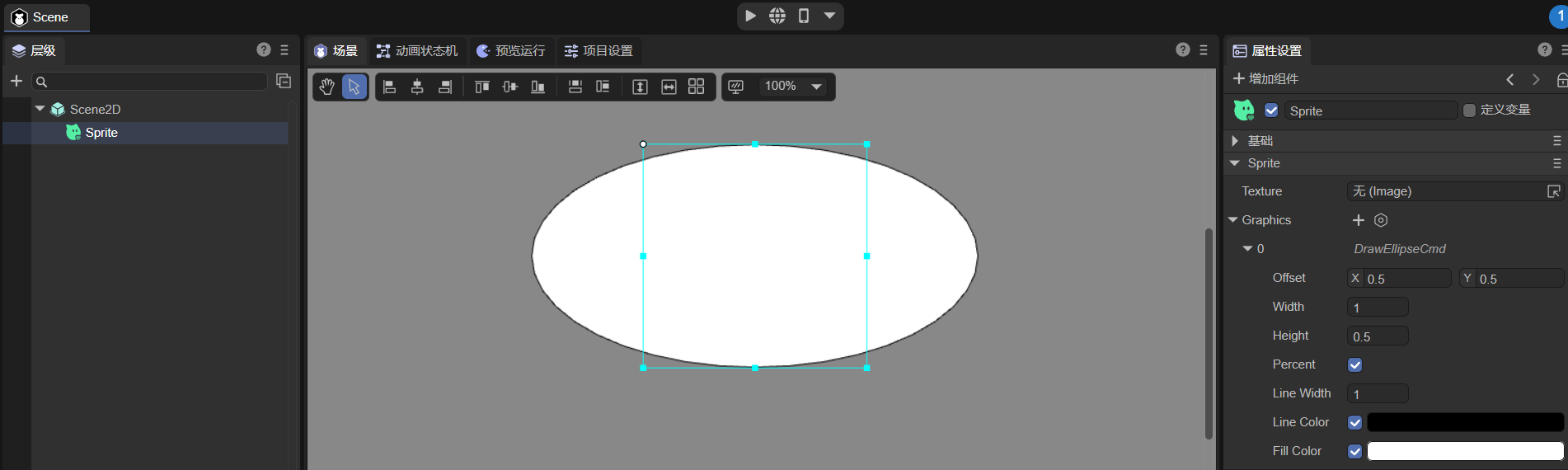This screenshot has height=470, width=1568.
Task: Preview in browser via globe icon
Action: pyautogui.click(x=777, y=16)
